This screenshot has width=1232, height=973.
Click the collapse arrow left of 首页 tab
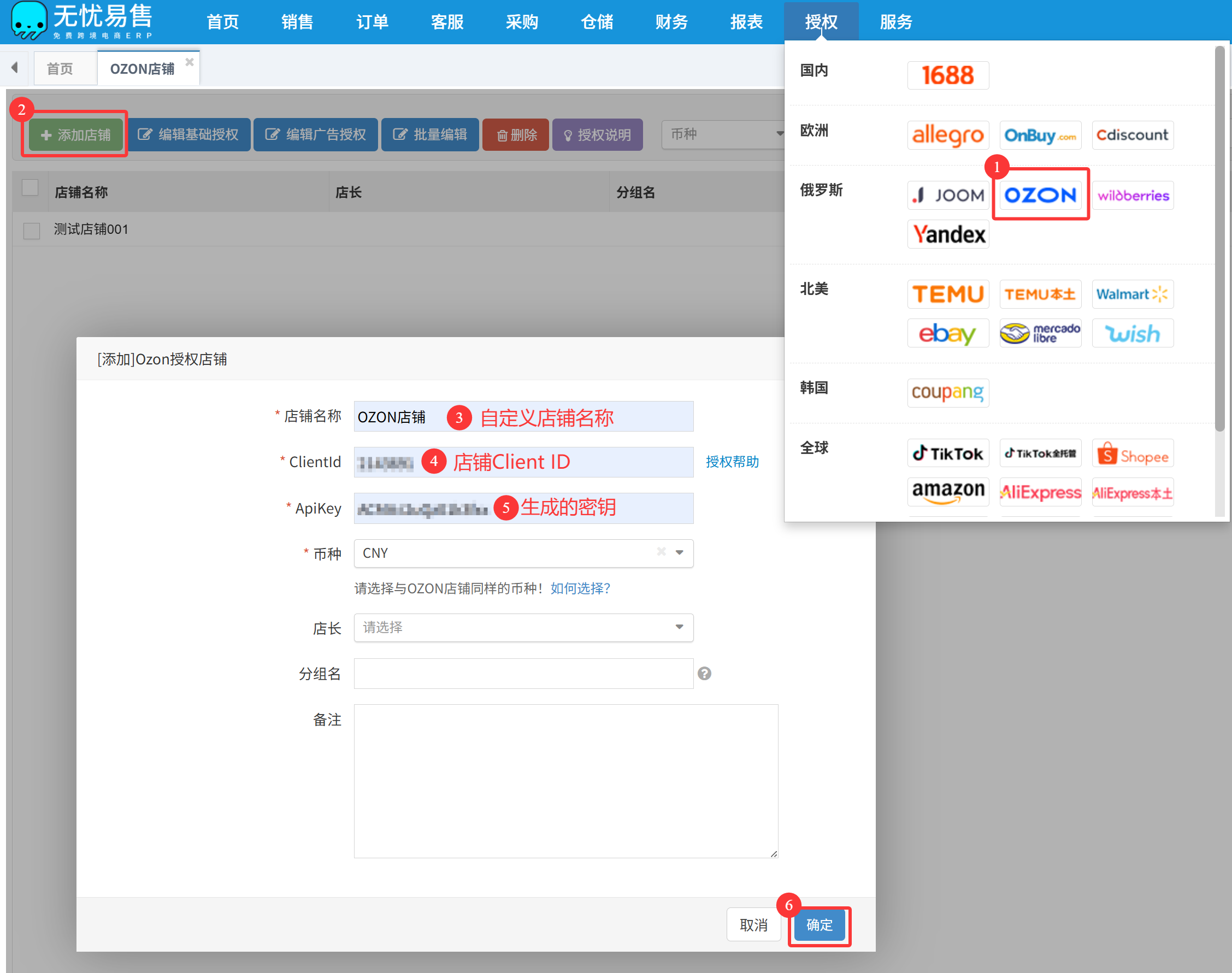(15, 67)
